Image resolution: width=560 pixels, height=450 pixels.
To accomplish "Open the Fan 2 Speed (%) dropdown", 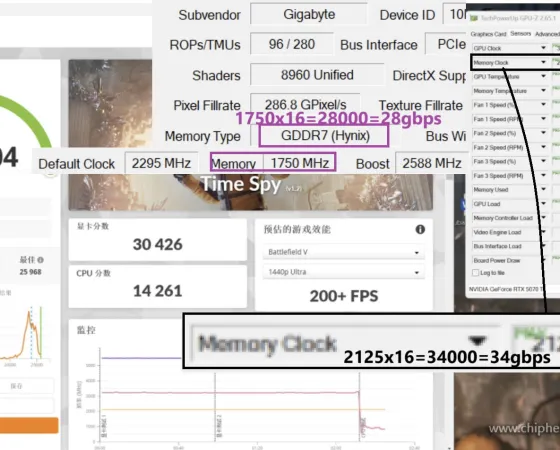I will point(543,133).
